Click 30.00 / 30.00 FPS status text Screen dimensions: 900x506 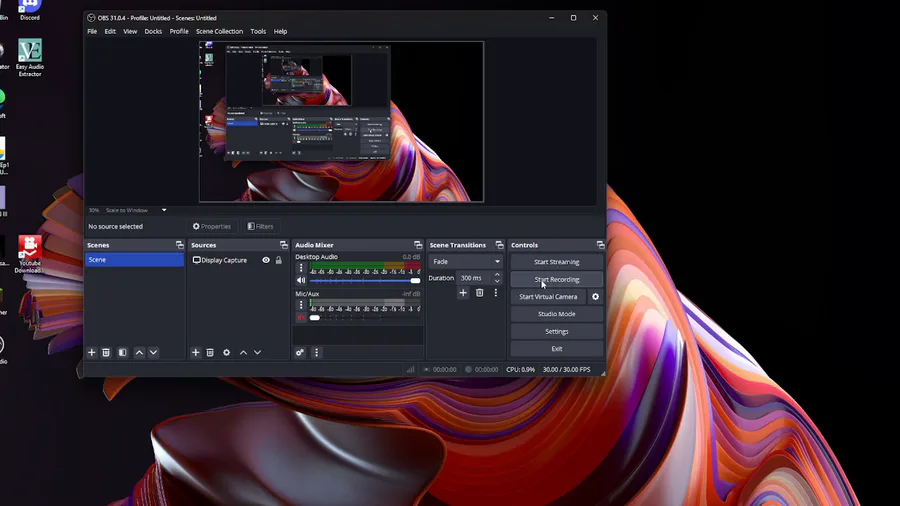pyautogui.click(x=567, y=369)
